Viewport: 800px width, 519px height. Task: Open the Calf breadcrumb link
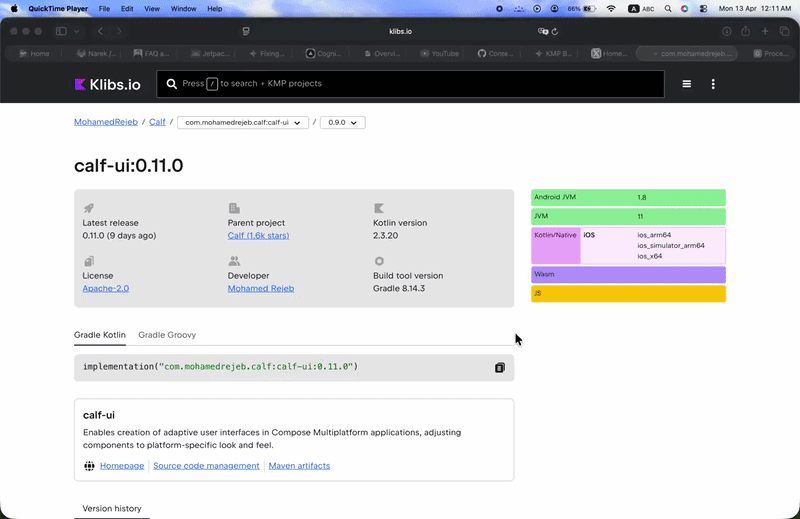pos(157,122)
